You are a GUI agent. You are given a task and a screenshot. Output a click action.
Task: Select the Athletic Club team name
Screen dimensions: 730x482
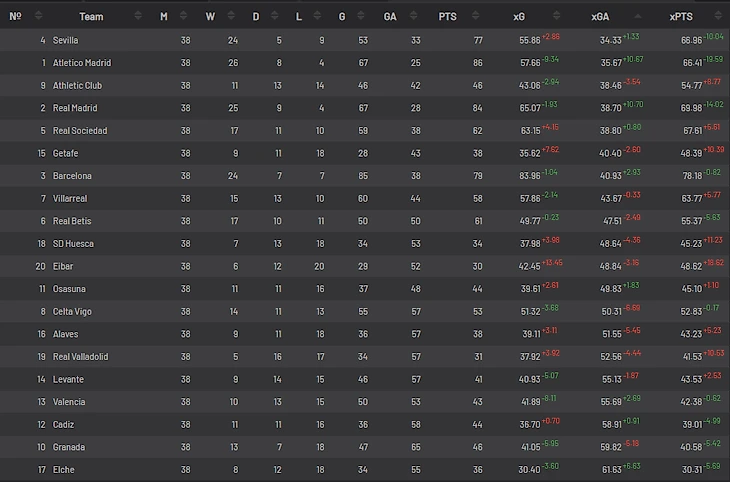coord(77,86)
